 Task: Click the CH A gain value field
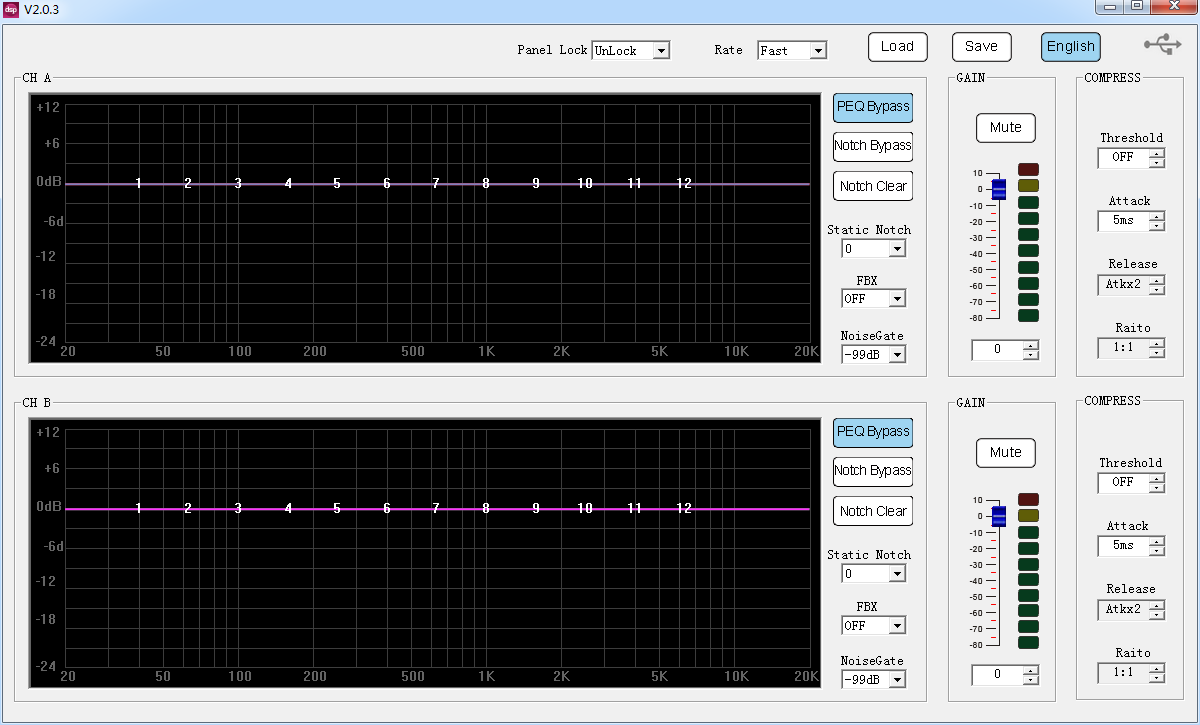(x=997, y=350)
